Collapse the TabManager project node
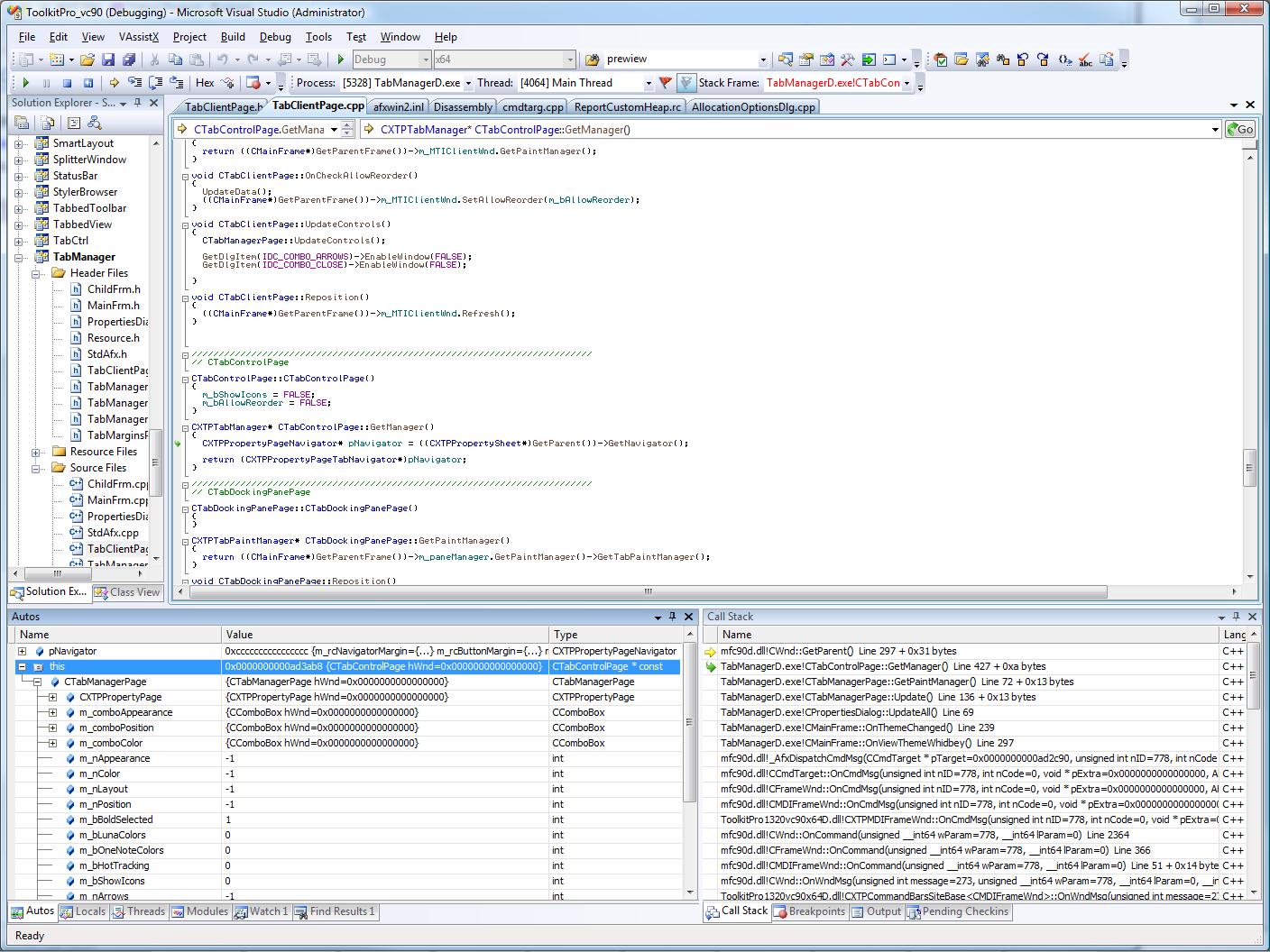The image size is (1270, 952). [x=19, y=257]
